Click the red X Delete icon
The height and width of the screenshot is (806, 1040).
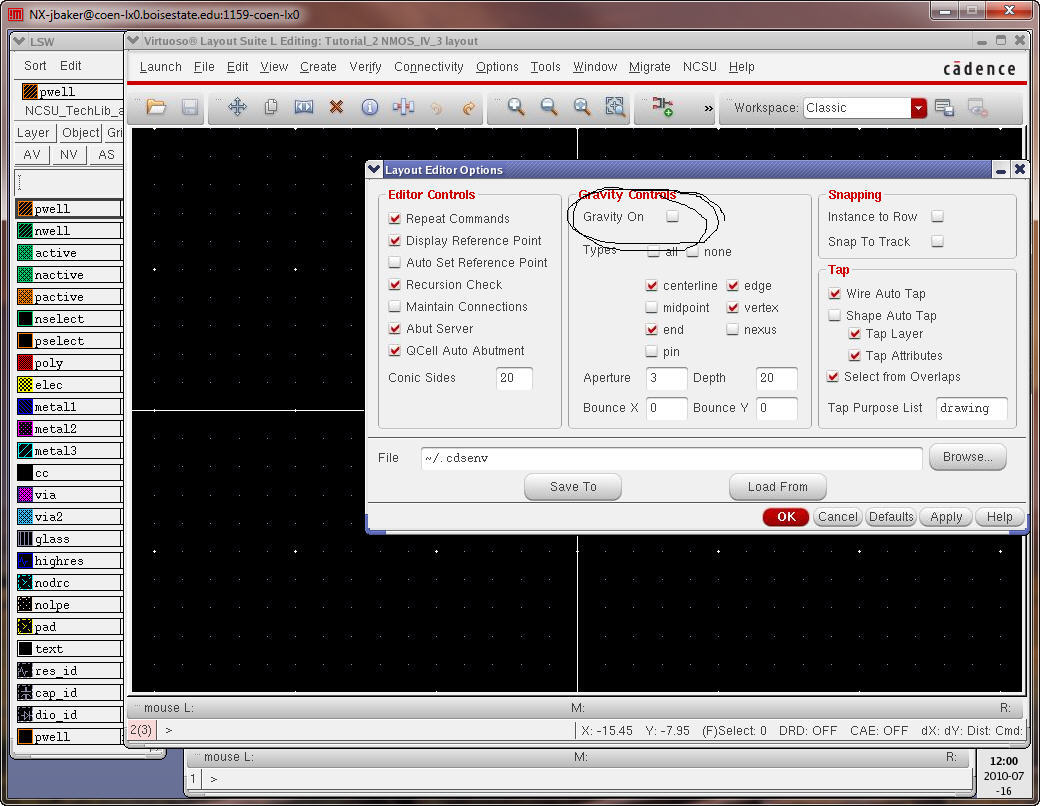click(336, 107)
